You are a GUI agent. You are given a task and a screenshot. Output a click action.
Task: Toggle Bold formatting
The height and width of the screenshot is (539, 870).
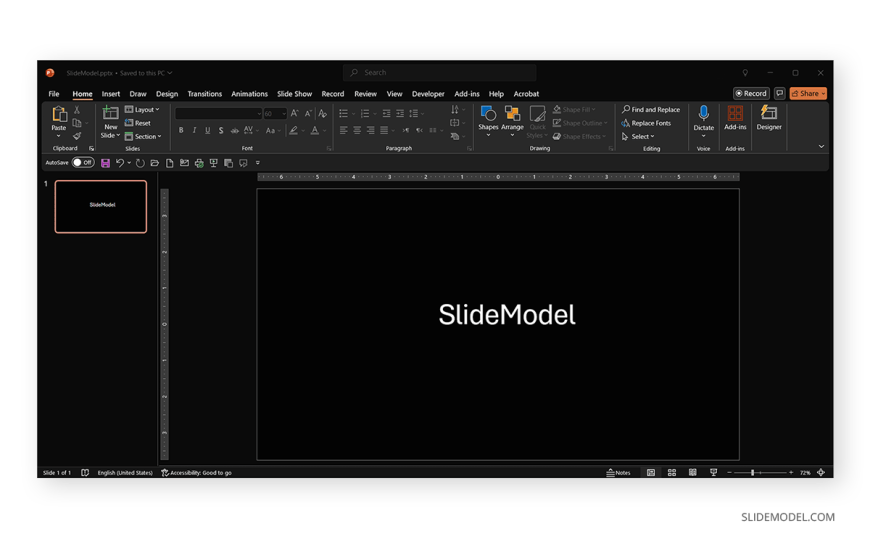(181, 130)
